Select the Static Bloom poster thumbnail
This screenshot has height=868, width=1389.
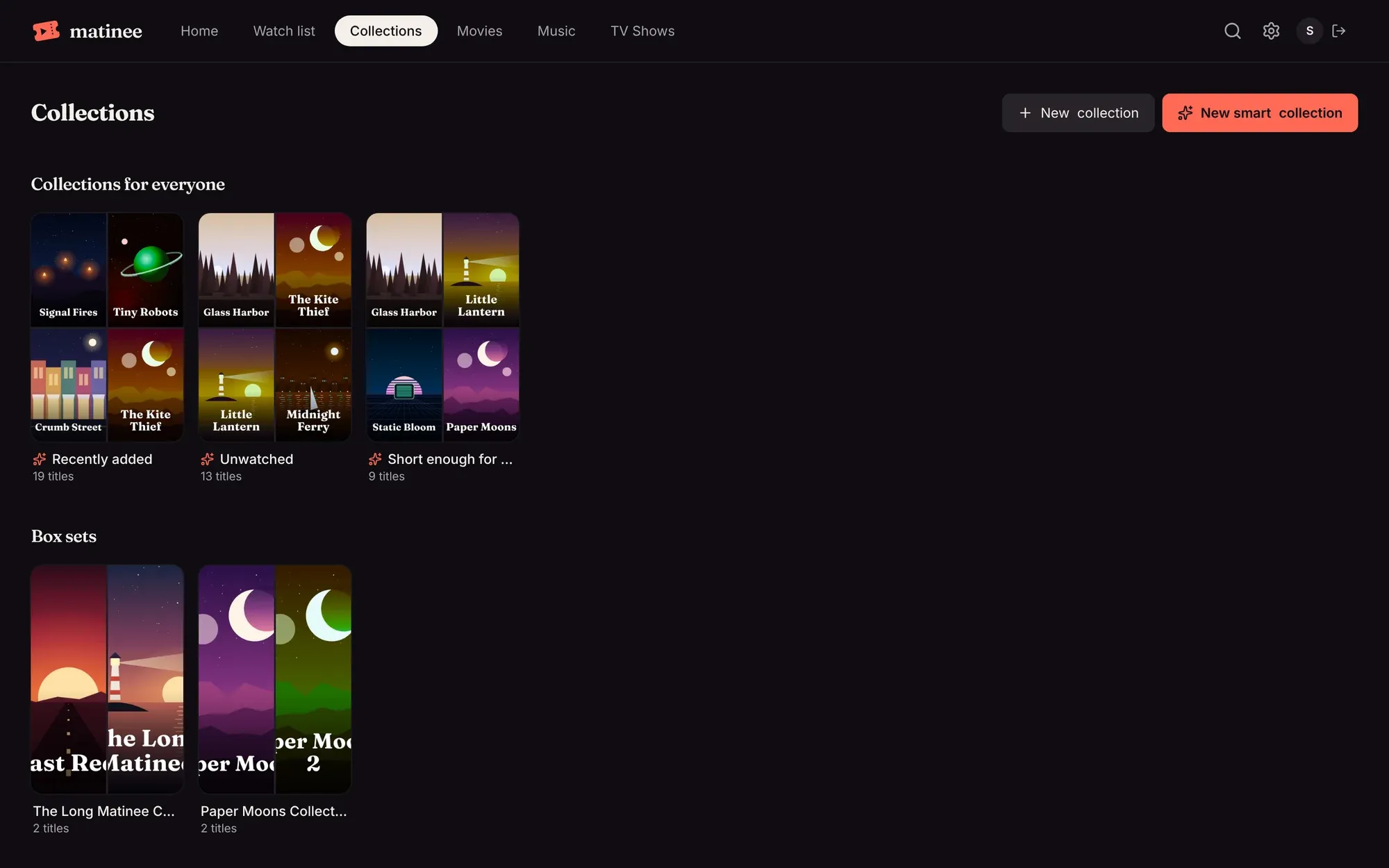[404, 385]
